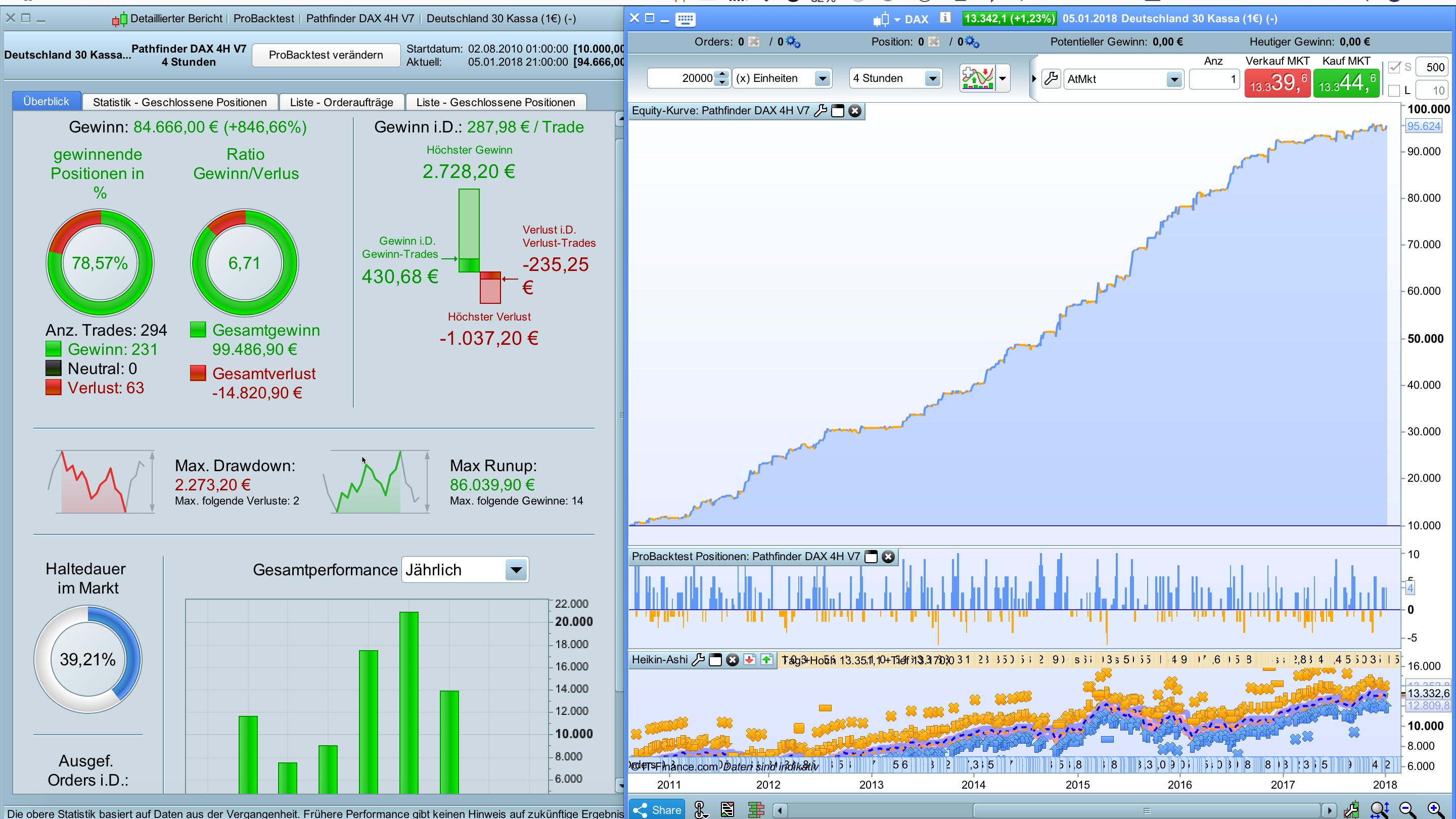Click the on-screen keyboard icon in chart titlebar
The image size is (1456, 819).
pyautogui.click(x=685, y=19)
